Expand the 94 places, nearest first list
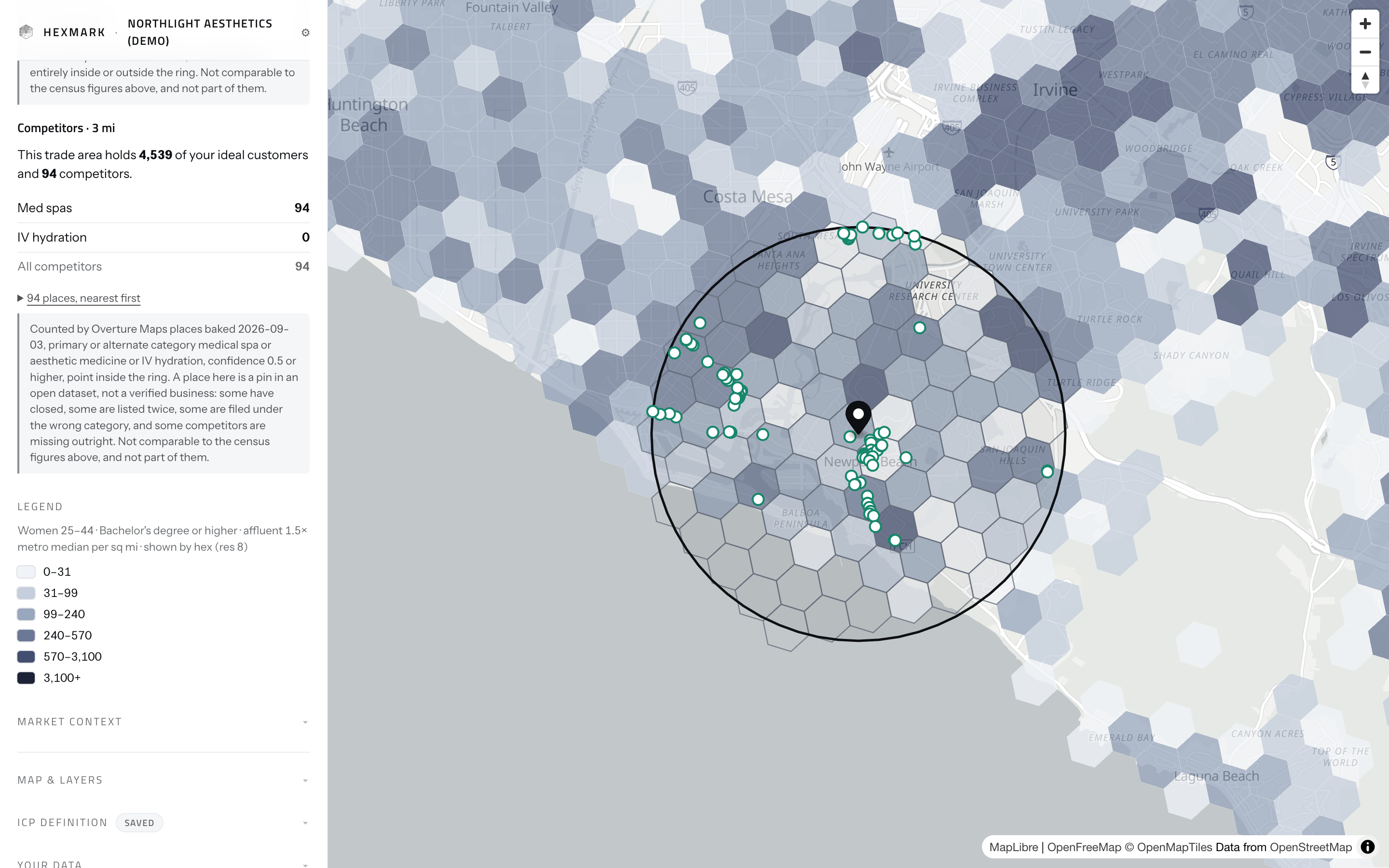The image size is (1389, 868). (x=79, y=298)
